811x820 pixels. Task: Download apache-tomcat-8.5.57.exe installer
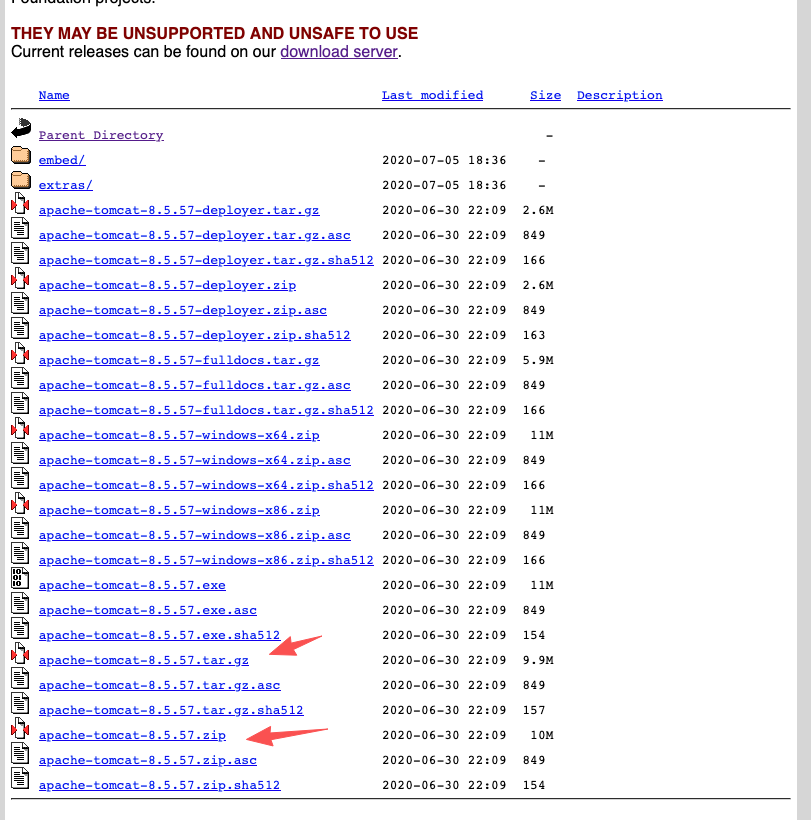(x=132, y=585)
